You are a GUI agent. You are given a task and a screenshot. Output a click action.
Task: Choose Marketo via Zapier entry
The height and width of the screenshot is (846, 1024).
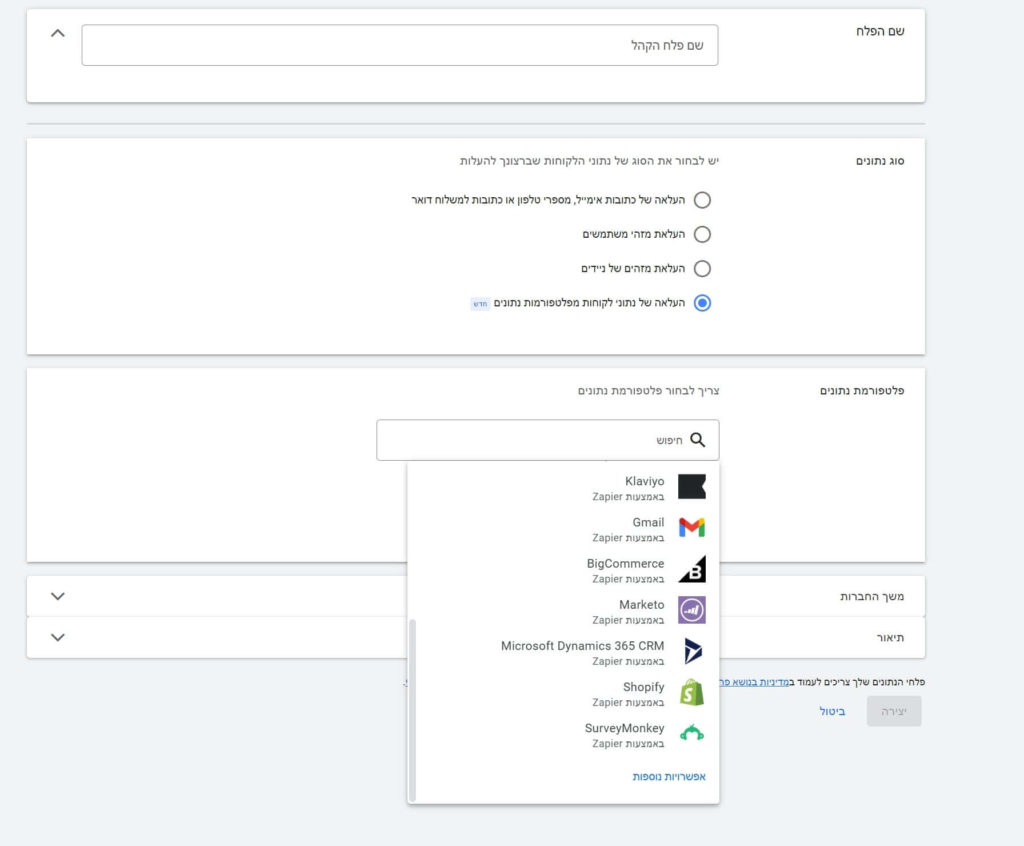pos(563,611)
